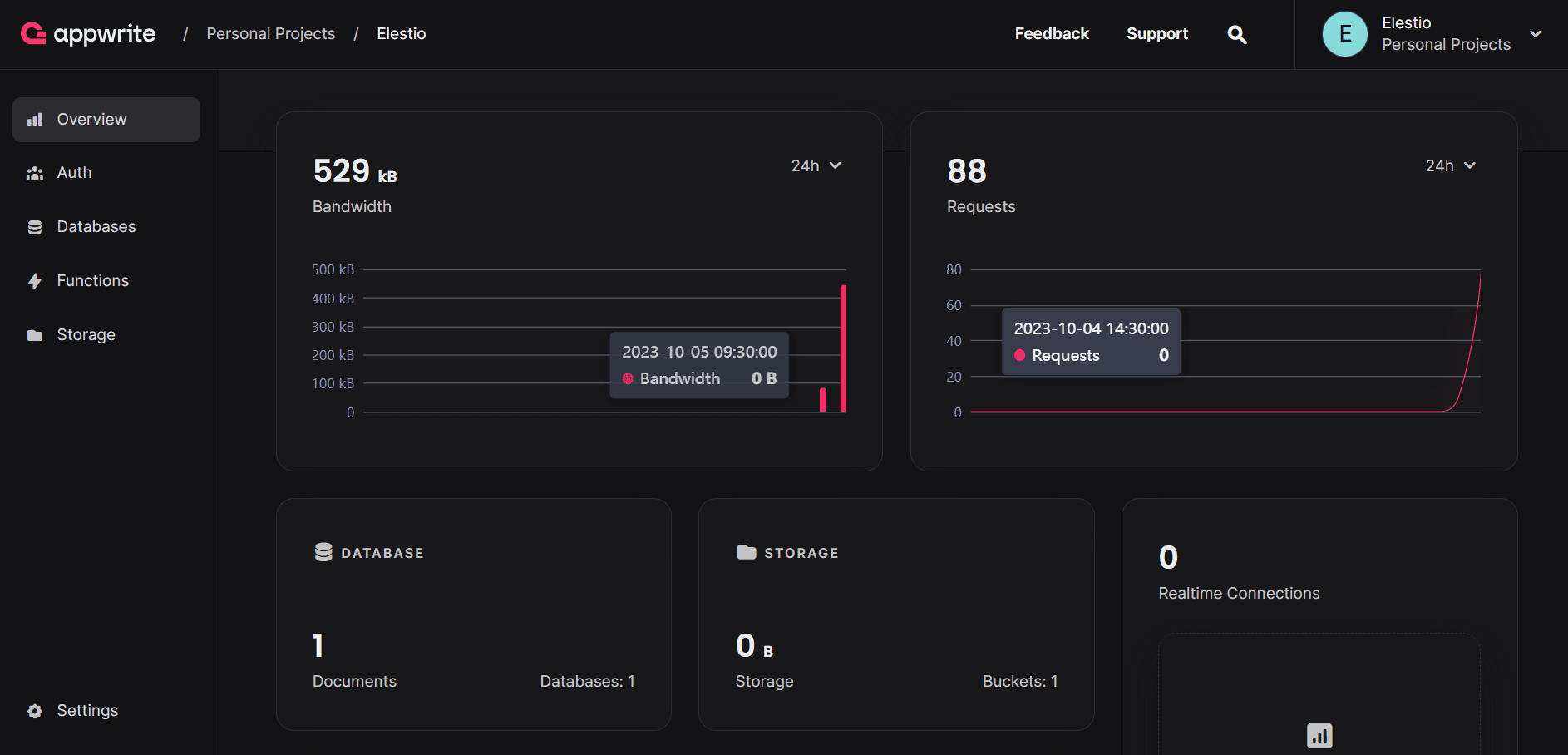This screenshot has height=755, width=1568.
Task: Click the Auth users icon in sidebar
Action: pyautogui.click(x=35, y=173)
